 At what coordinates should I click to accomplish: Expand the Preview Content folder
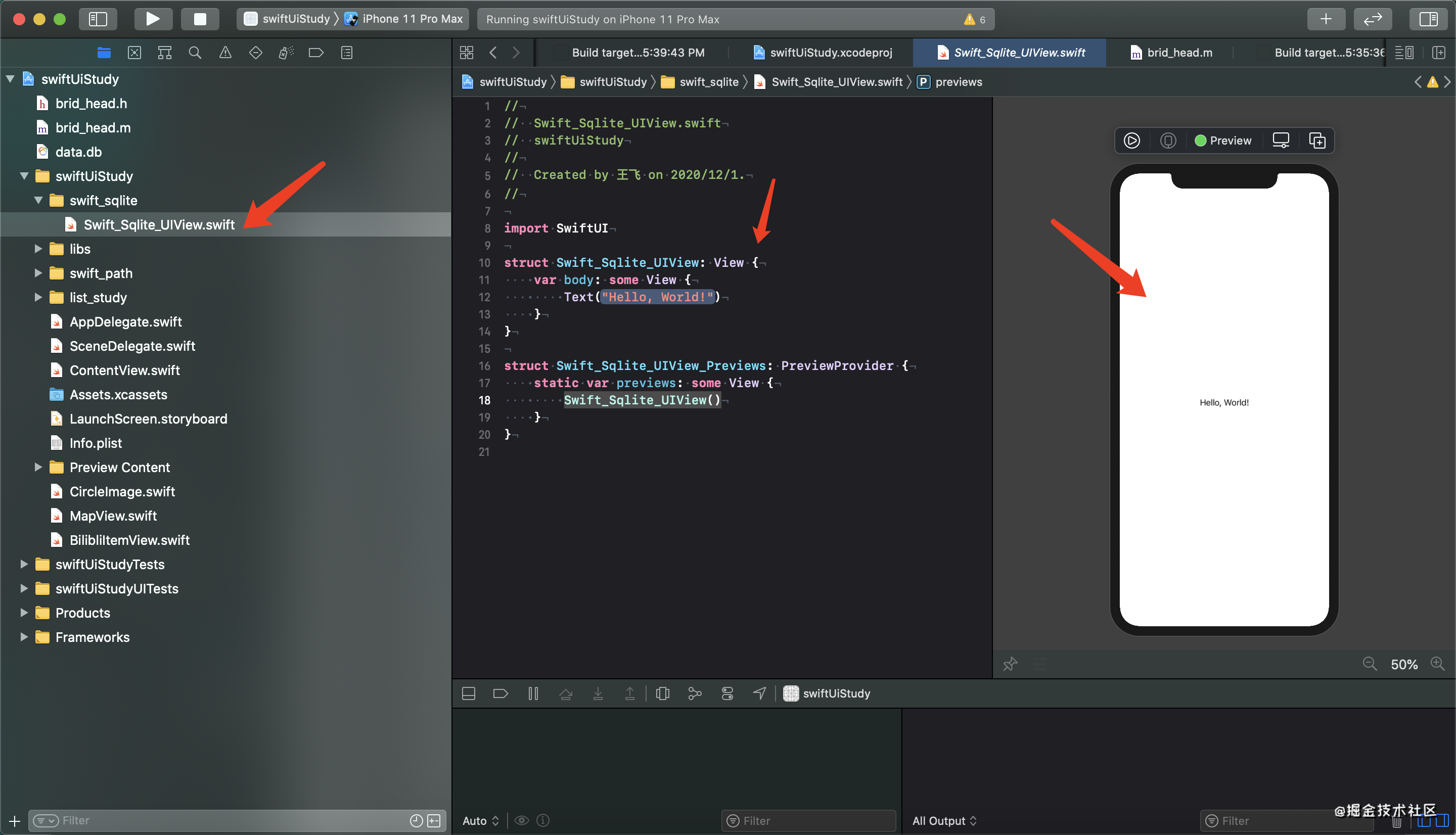tap(38, 467)
